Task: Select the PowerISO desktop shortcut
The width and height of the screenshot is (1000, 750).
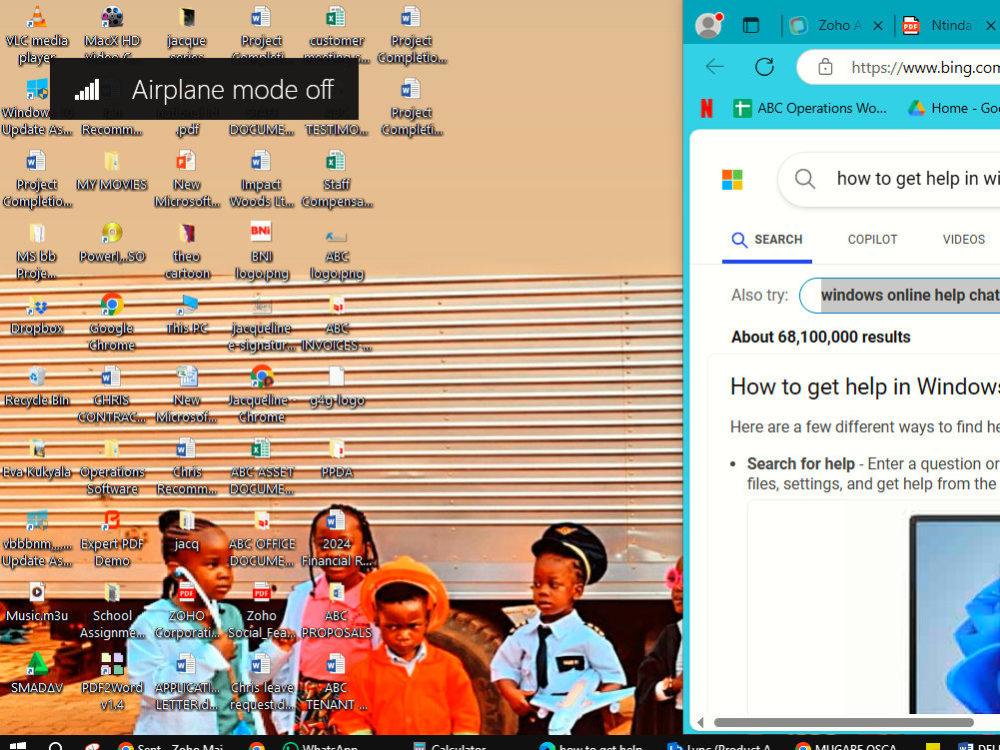Action: tap(112, 243)
